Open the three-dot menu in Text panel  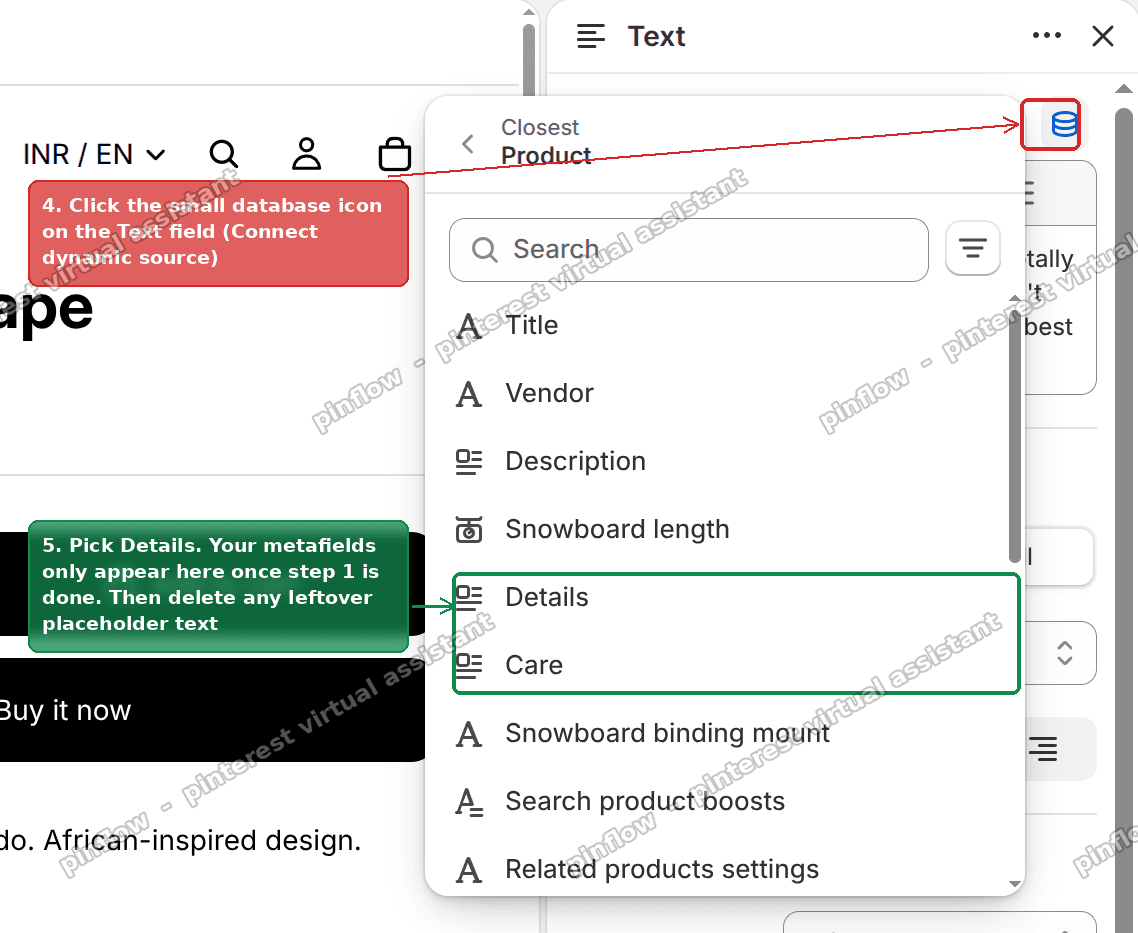click(1047, 35)
